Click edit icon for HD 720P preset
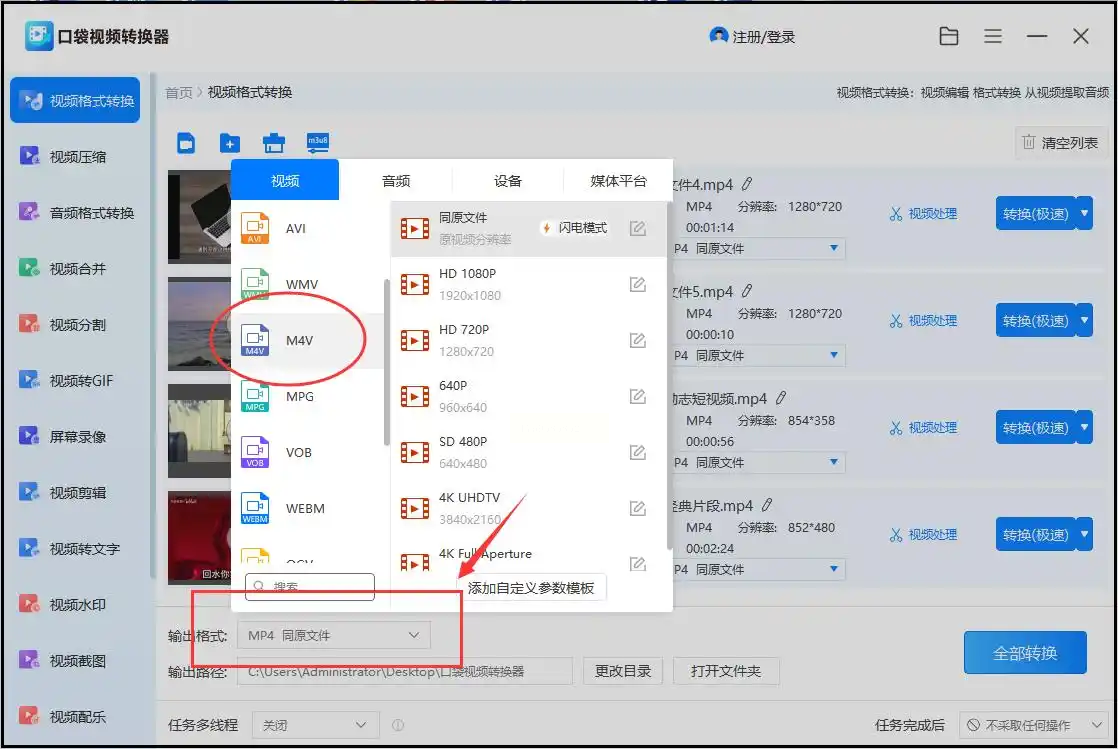 click(x=637, y=341)
